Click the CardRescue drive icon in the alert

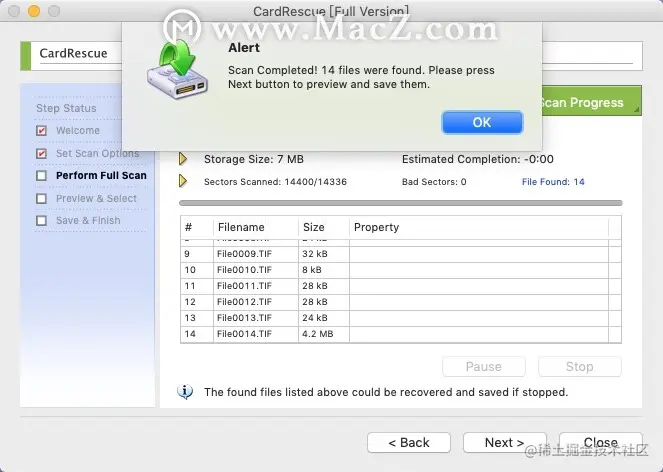pos(178,69)
